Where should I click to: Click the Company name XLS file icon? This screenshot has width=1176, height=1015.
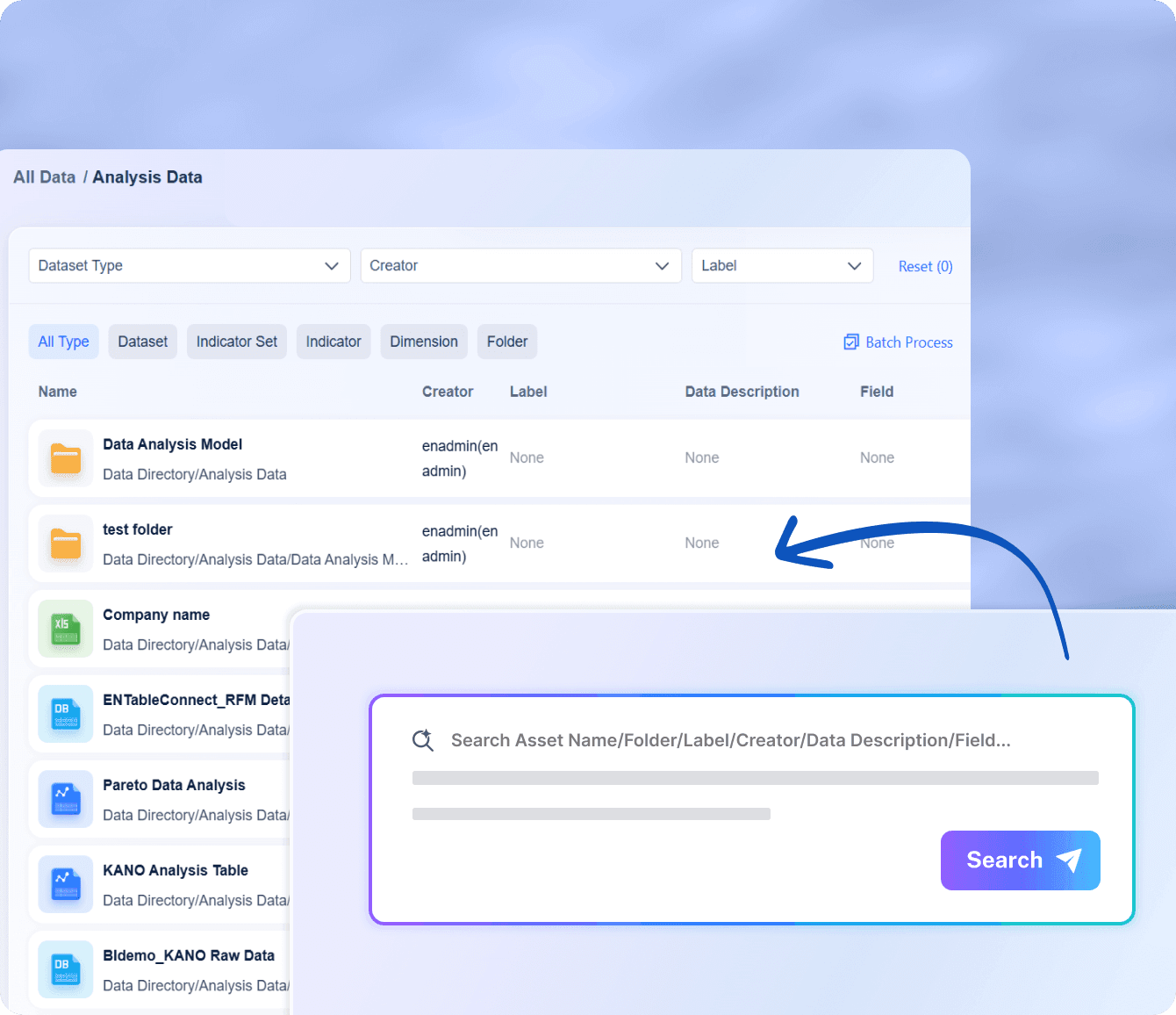coord(66,629)
